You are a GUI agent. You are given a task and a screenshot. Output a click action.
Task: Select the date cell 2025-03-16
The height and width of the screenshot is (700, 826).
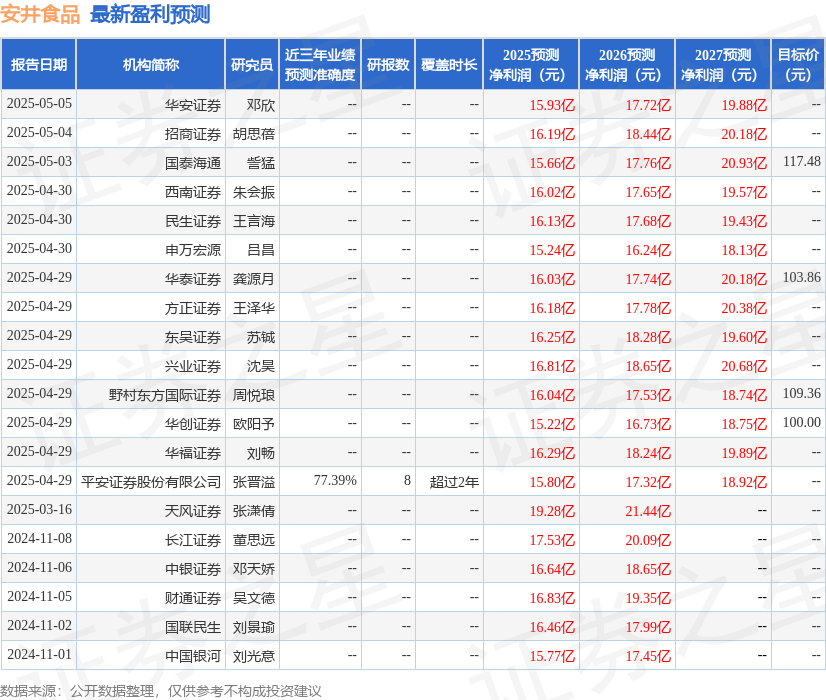pyautogui.click(x=39, y=509)
